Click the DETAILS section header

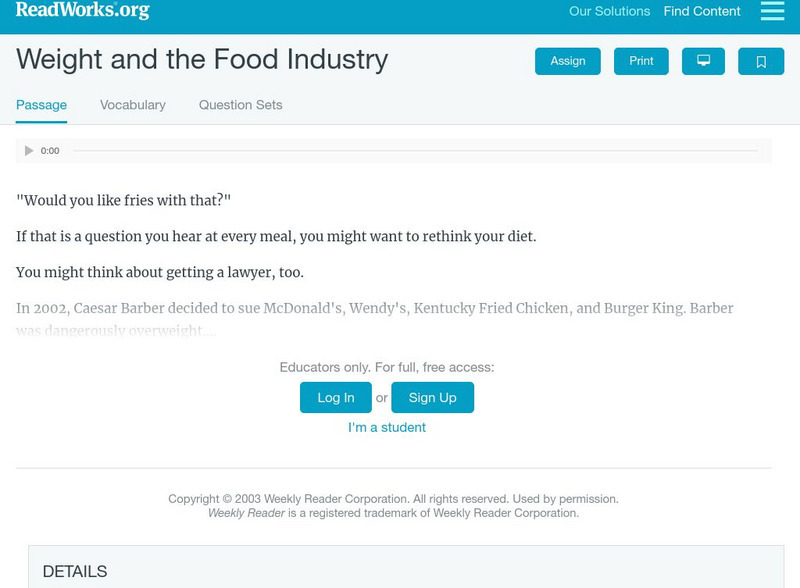75,572
